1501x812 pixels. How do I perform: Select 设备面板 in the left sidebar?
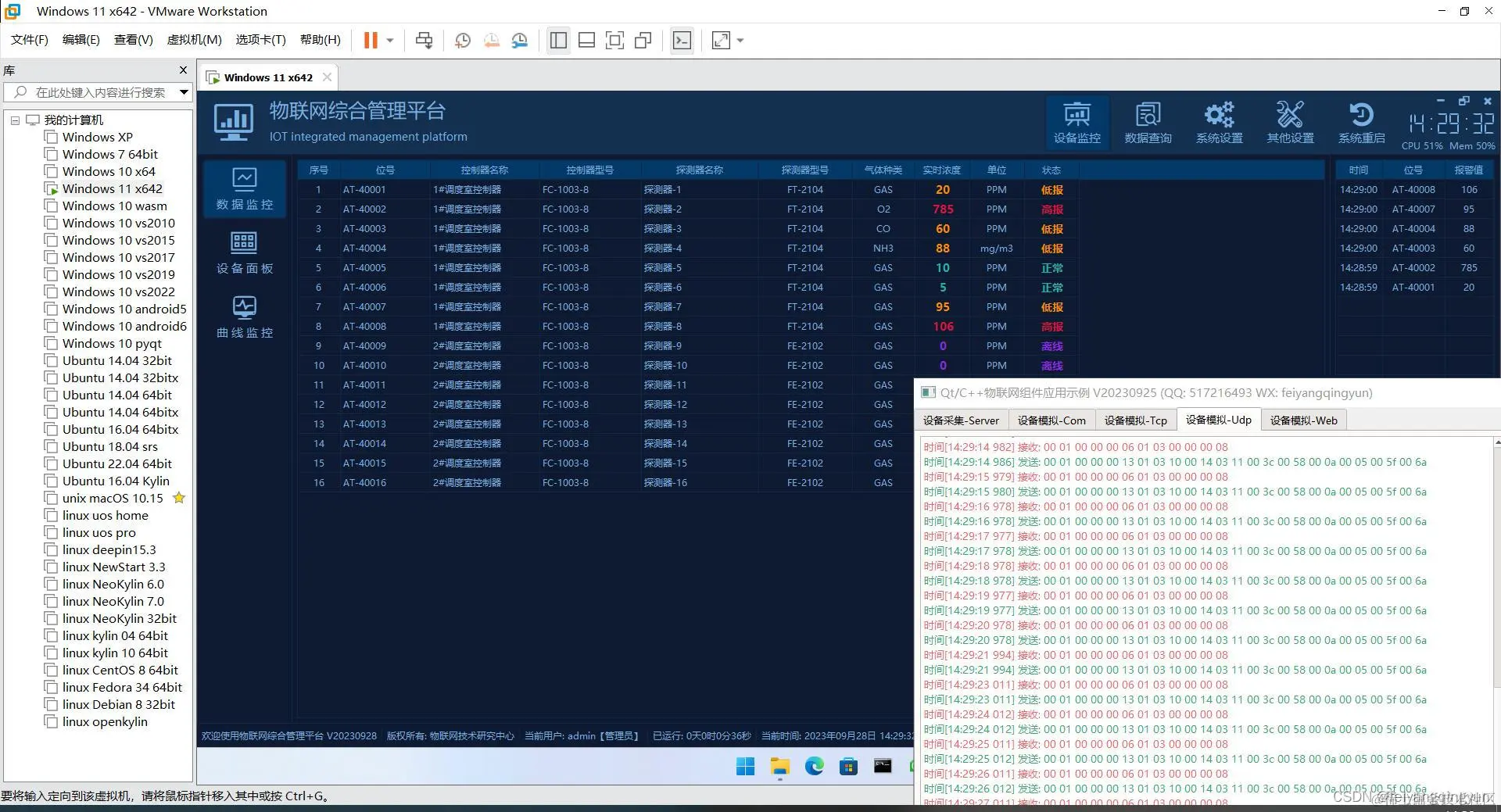[245, 252]
